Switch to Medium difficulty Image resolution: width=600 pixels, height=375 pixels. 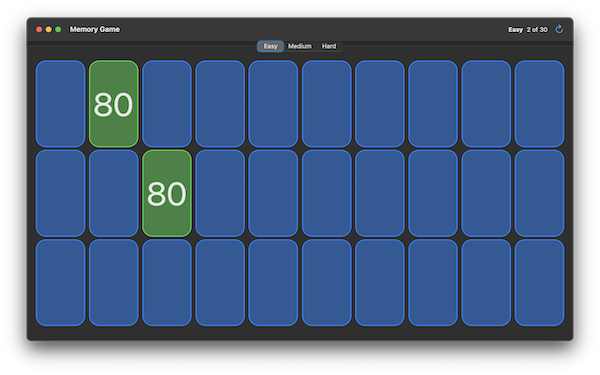(300, 46)
